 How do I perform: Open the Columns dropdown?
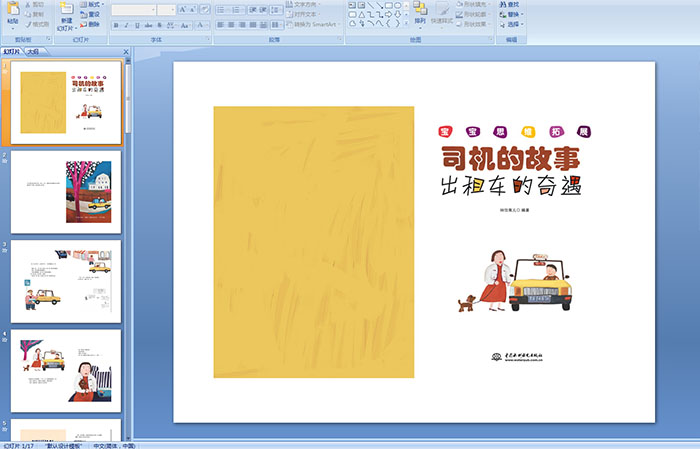coord(276,25)
